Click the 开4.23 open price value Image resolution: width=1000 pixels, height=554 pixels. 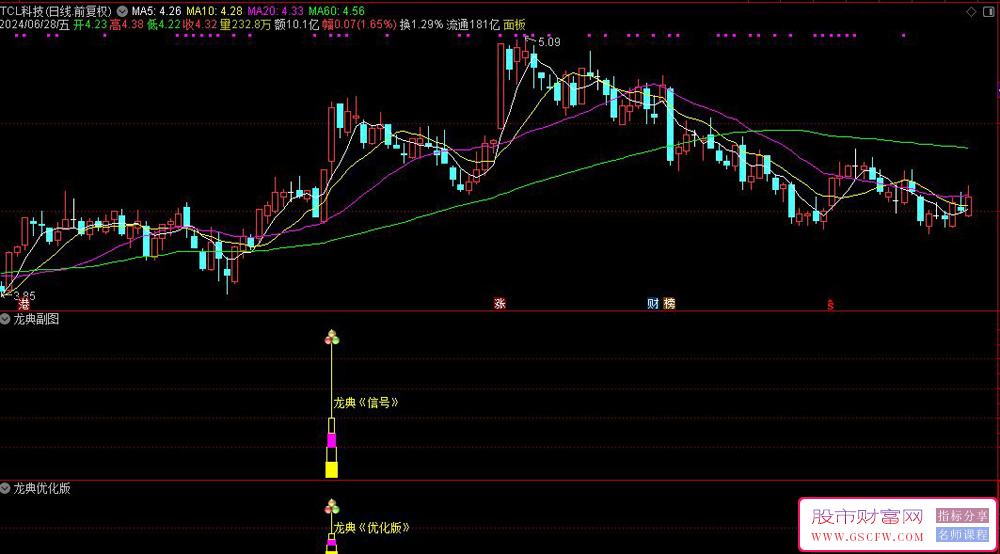click(x=90, y=25)
